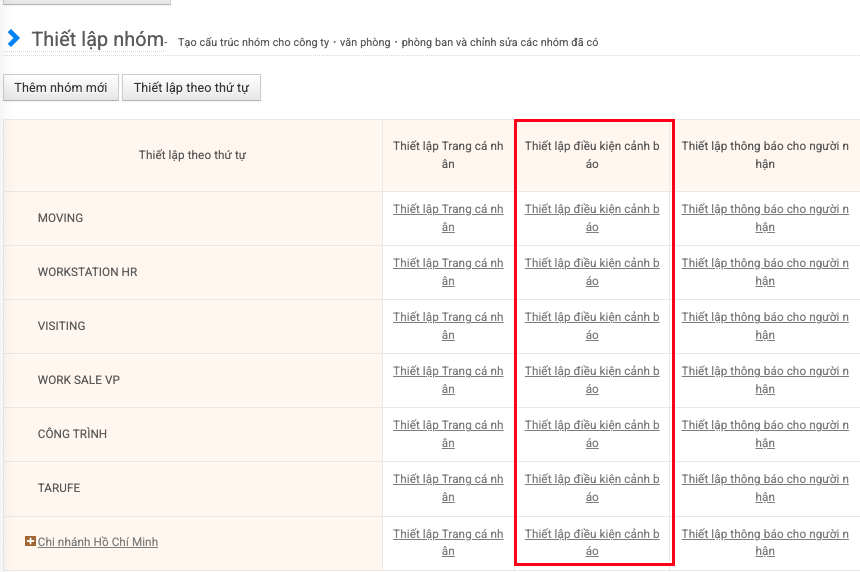Screen dimensions: 860x572
Task: Expand the Chi nhánh Hồ Chí Minh plus icon
Action: [30, 542]
